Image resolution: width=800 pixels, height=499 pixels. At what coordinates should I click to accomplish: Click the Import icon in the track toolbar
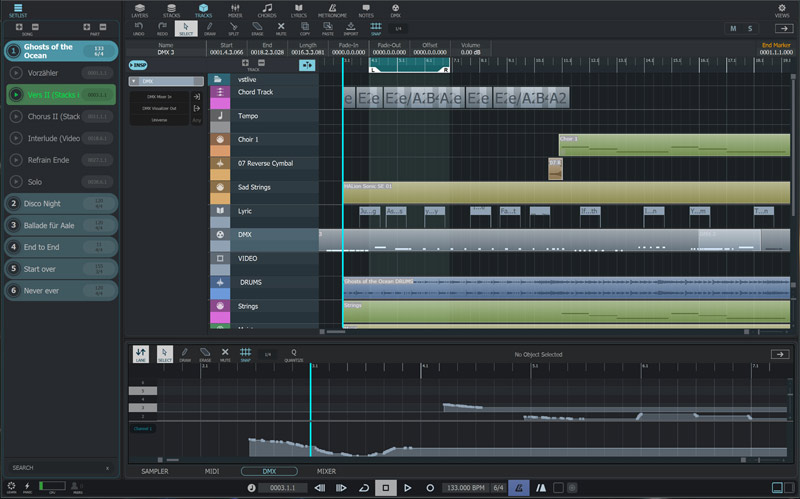tap(351, 29)
